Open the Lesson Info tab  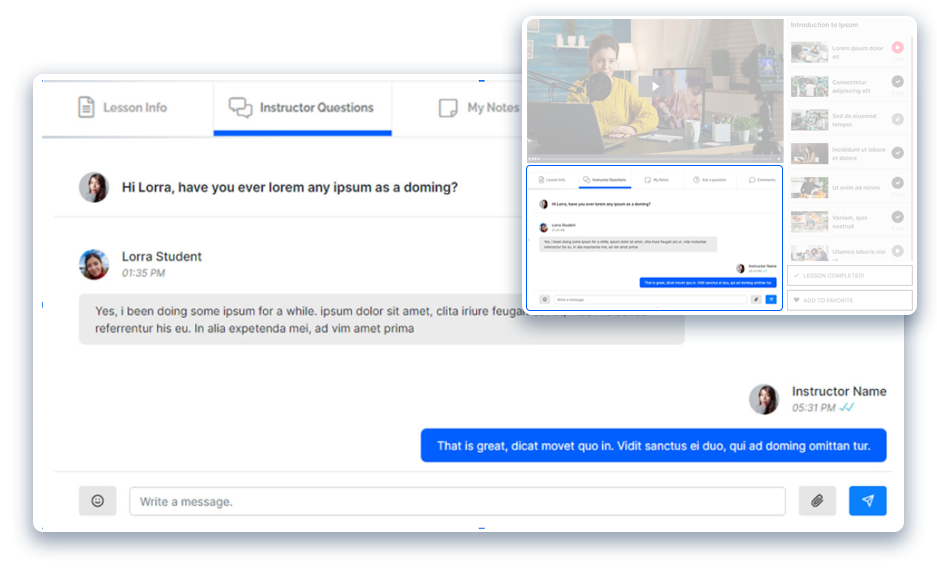[x=124, y=107]
